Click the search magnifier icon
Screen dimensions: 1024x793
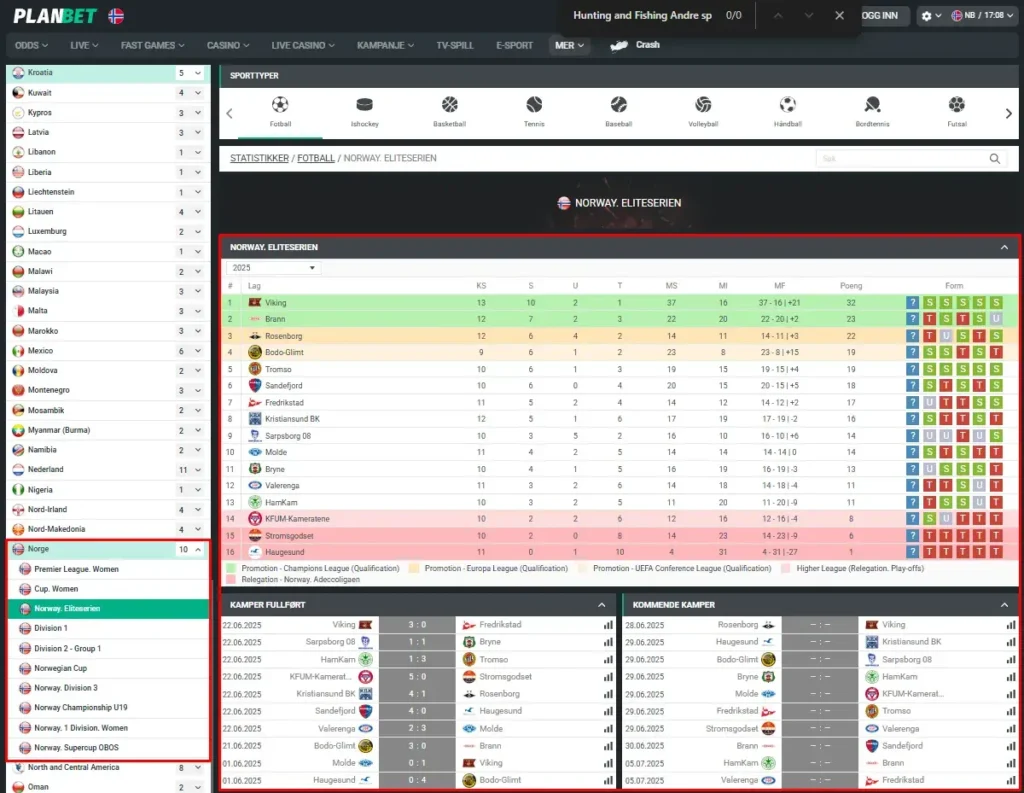coord(995,158)
